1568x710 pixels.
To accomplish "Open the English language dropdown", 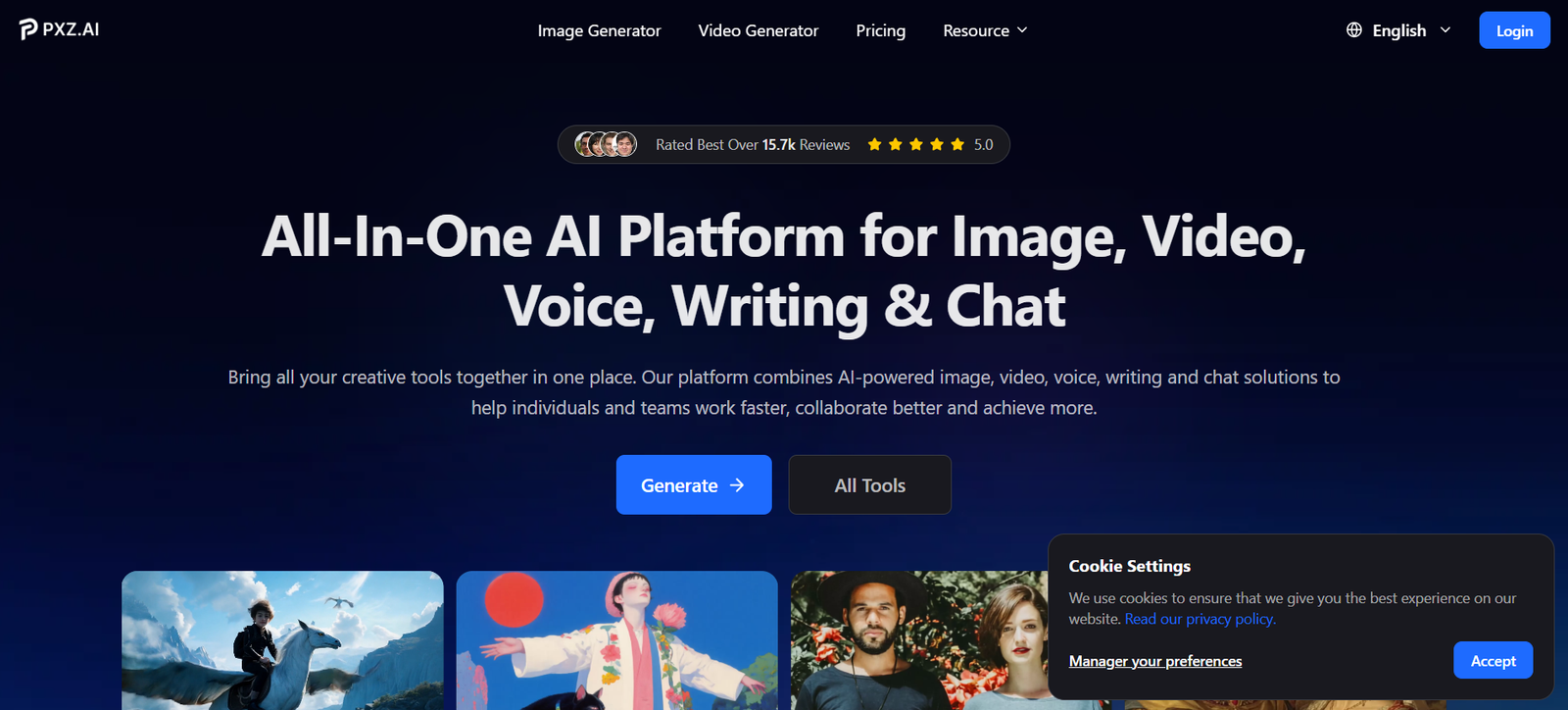I will pos(1398,30).
